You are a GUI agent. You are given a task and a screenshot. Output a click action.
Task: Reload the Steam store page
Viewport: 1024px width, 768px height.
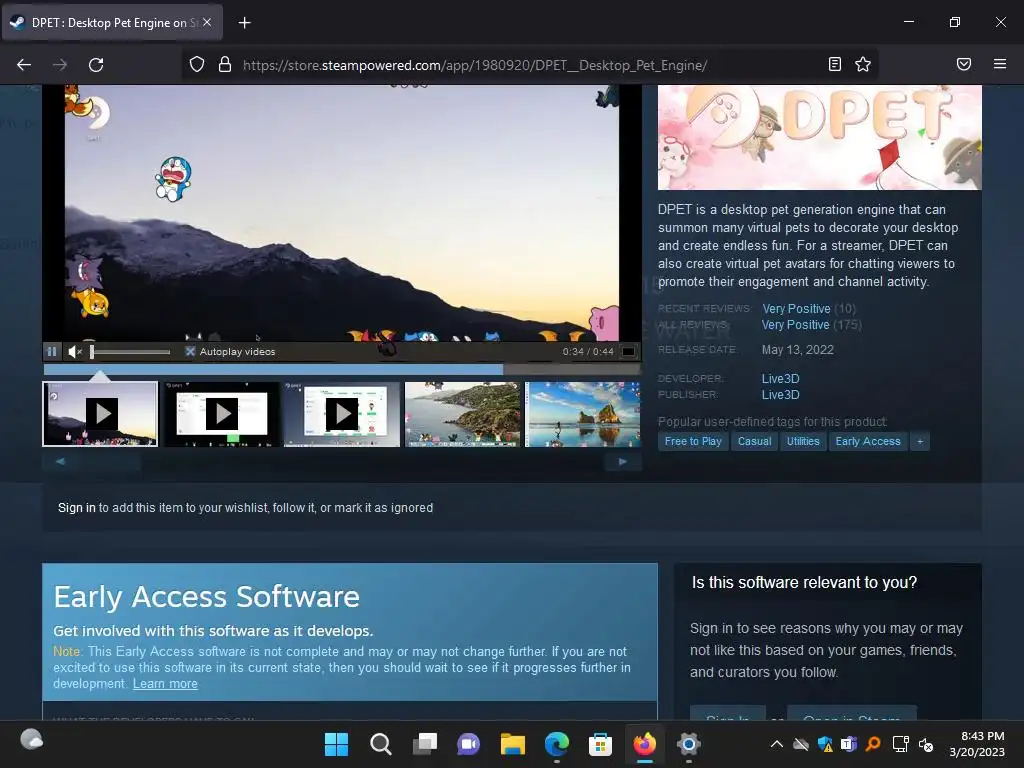(96, 65)
